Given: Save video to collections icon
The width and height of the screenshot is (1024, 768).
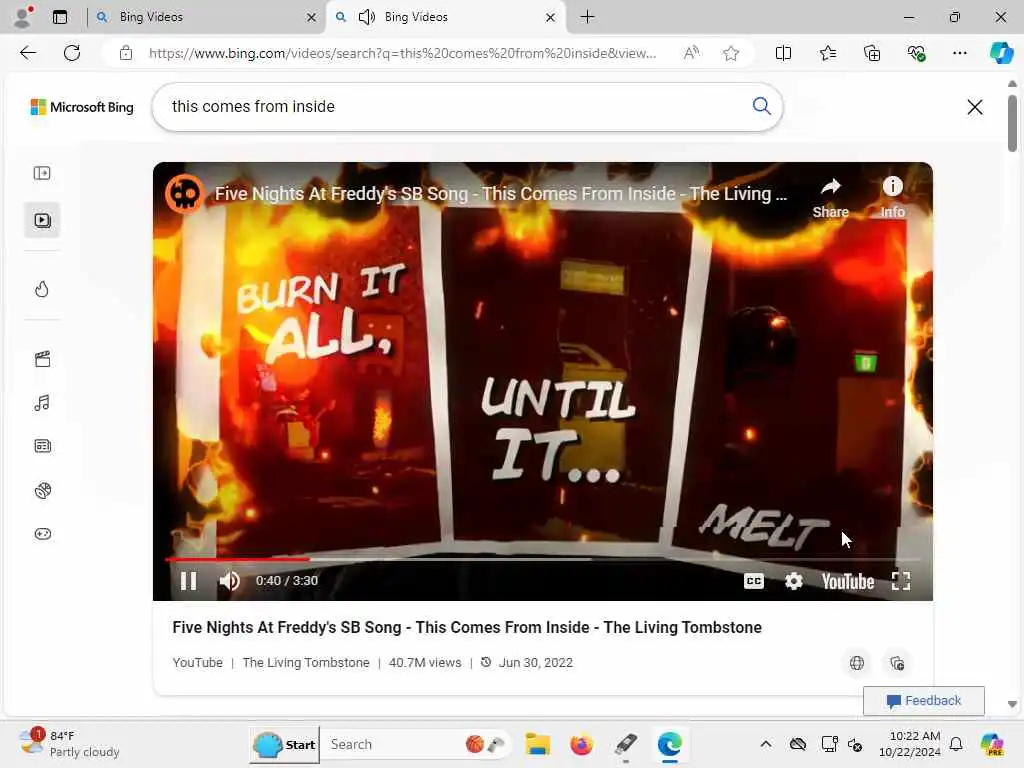Looking at the screenshot, I should pyautogui.click(x=897, y=664).
